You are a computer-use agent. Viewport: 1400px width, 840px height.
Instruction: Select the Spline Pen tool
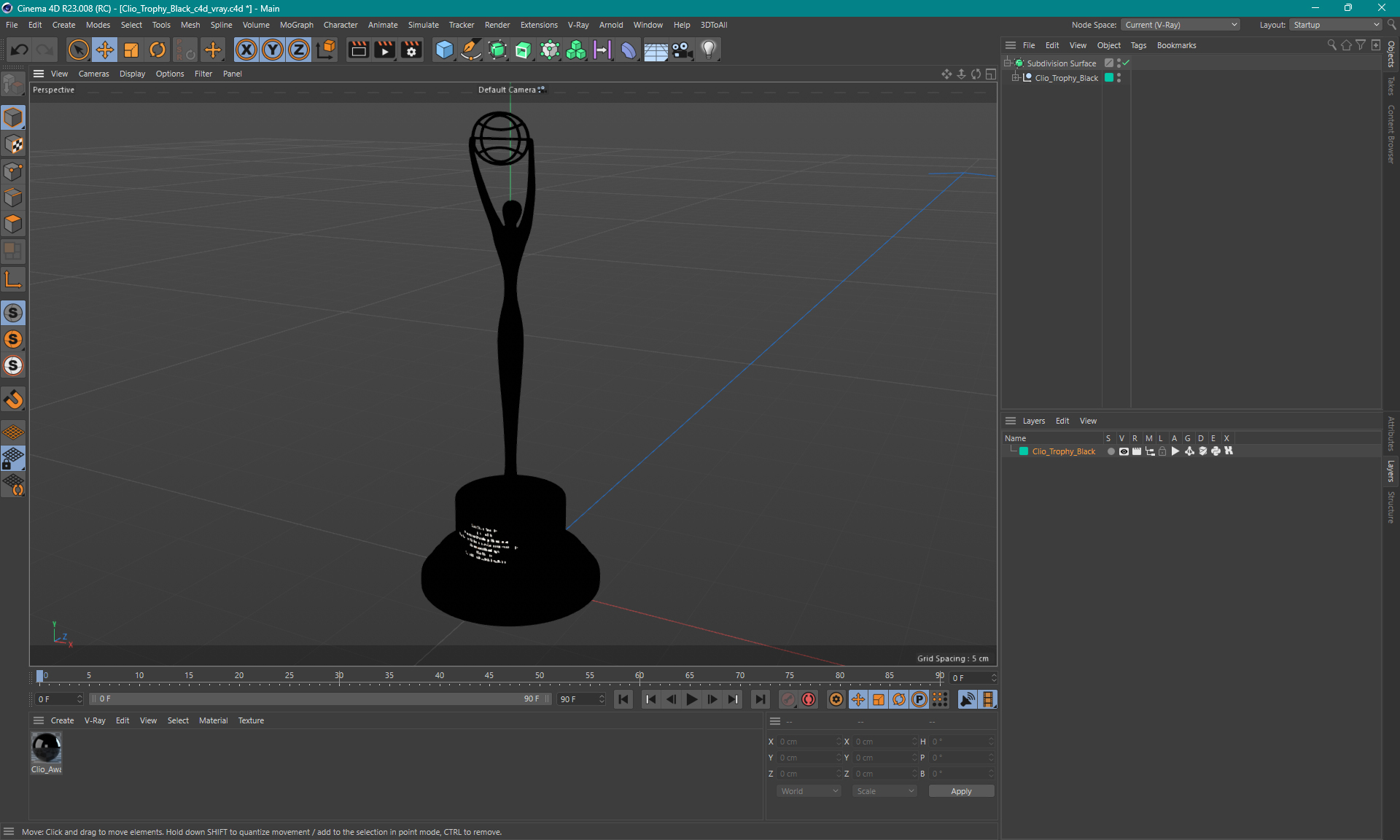tap(471, 50)
